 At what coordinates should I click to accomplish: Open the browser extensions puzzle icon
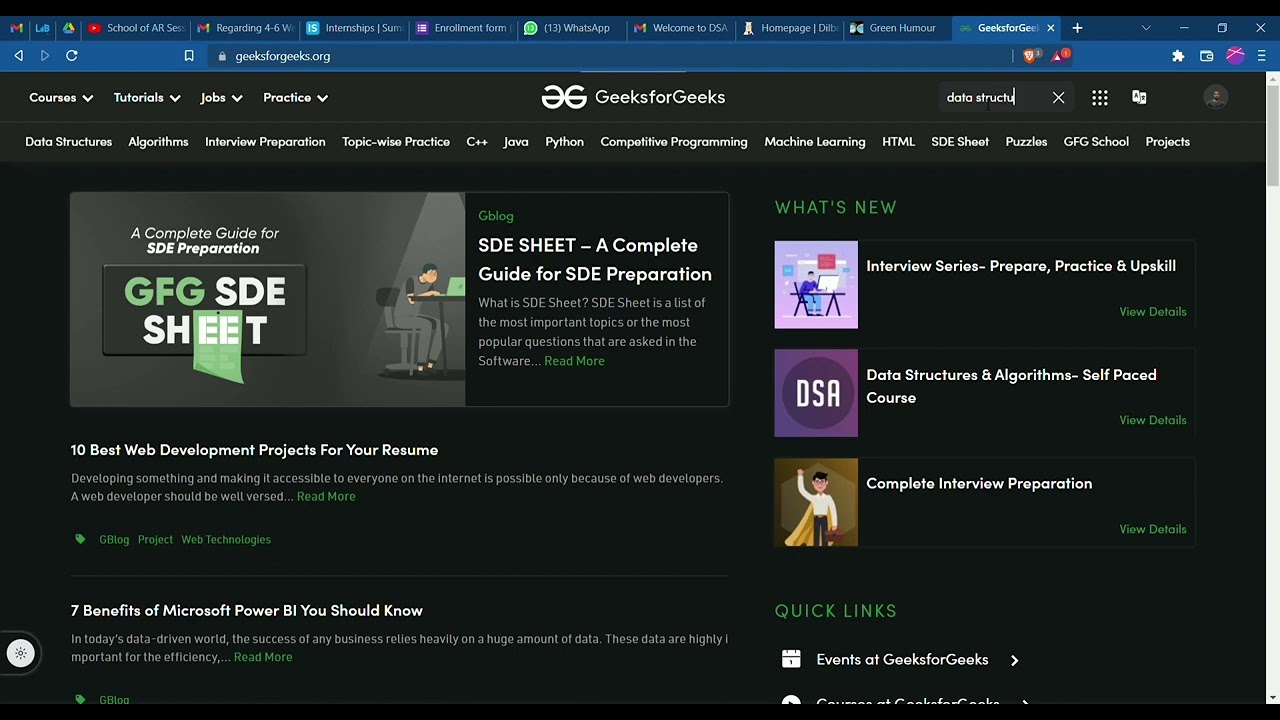[1178, 56]
